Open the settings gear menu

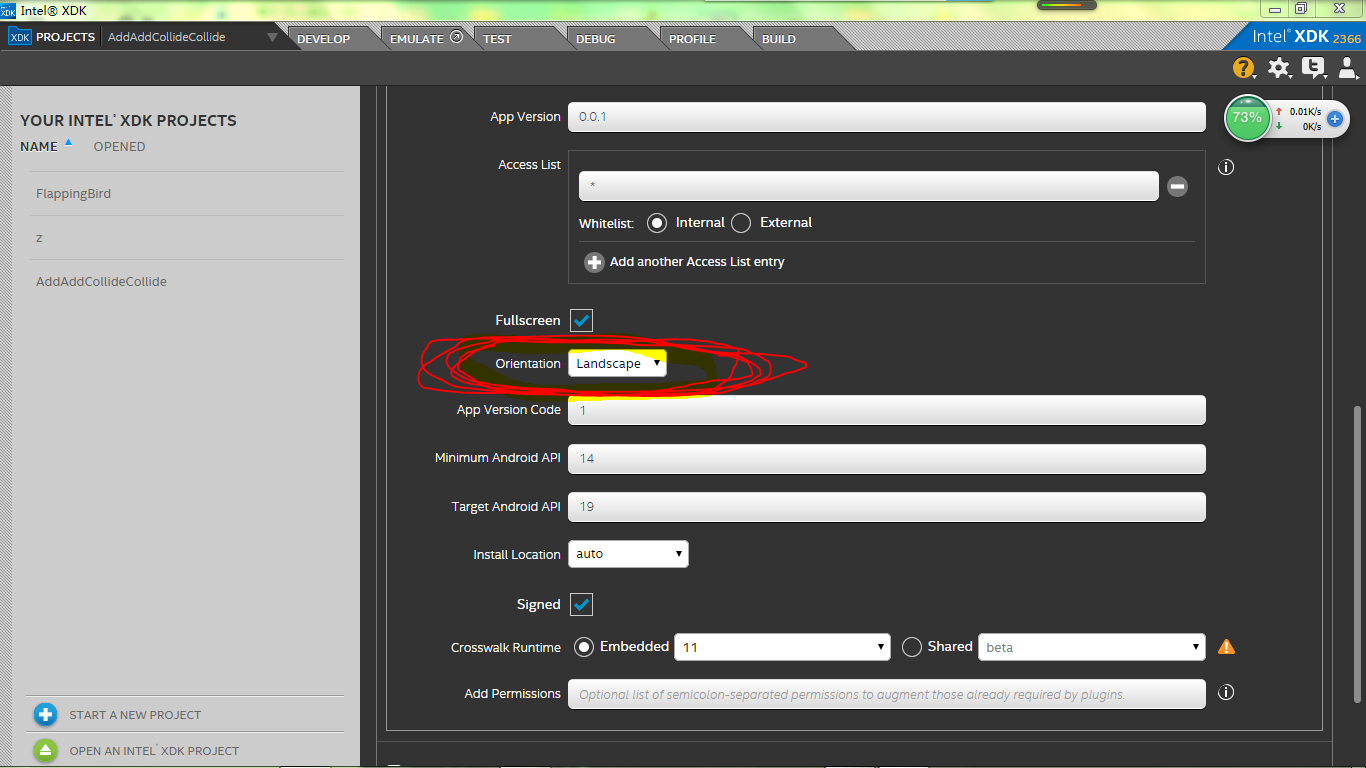point(1279,68)
